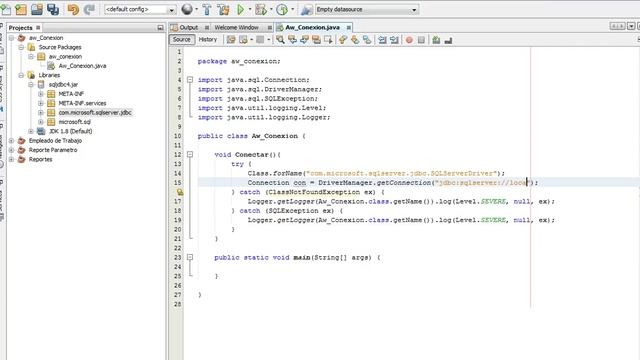Open the default config combo box
Image resolution: width=640 pixels, height=360 pixels.
click(x=140, y=9)
